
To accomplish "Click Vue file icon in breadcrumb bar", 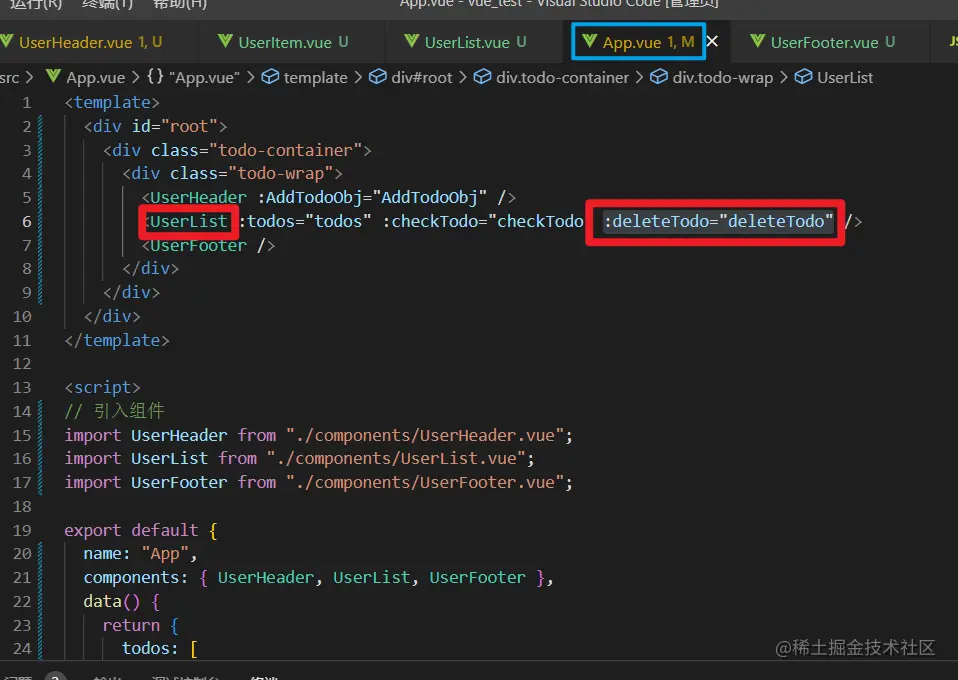I will pyautogui.click(x=54, y=76).
